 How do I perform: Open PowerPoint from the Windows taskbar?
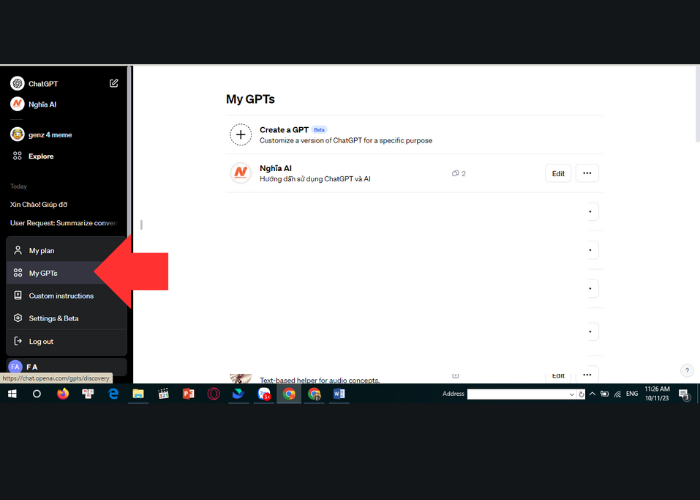tap(187, 394)
